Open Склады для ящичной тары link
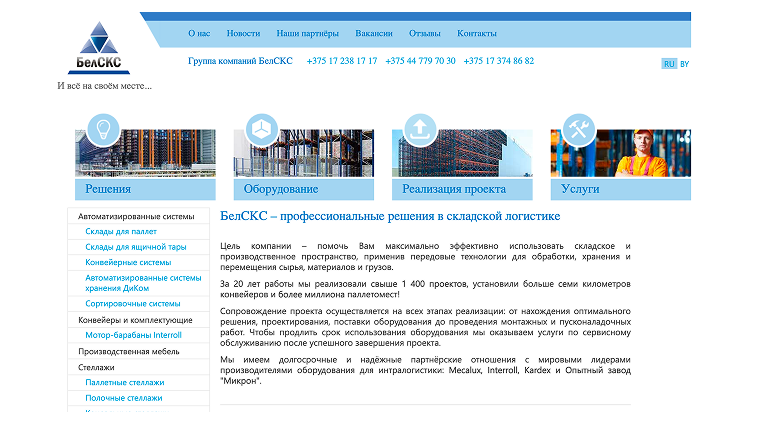Viewport: 757px width, 424px height. pyautogui.click(x=136, y=247)
